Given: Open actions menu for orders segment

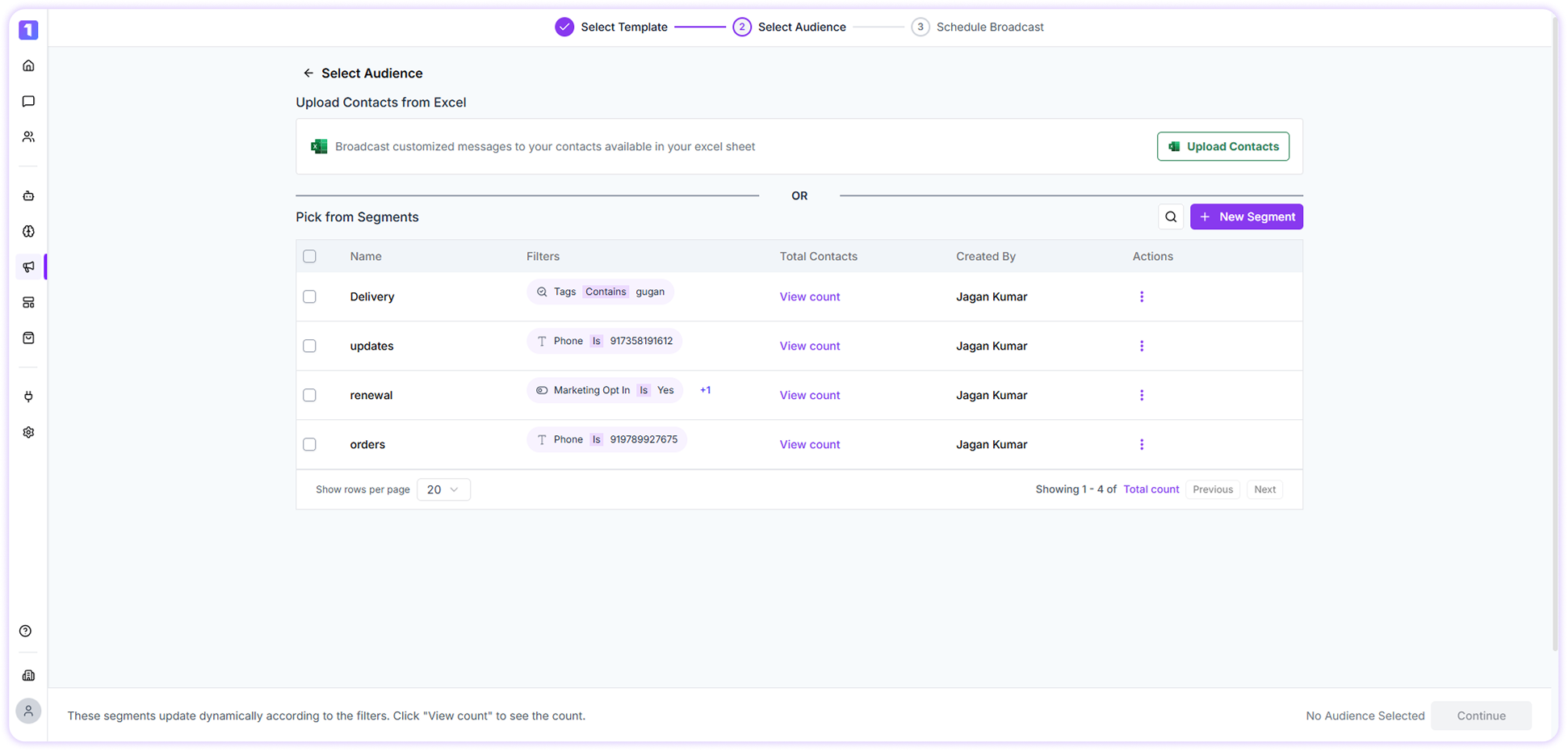Looking at the screenshot, I should pos(1142,444).
